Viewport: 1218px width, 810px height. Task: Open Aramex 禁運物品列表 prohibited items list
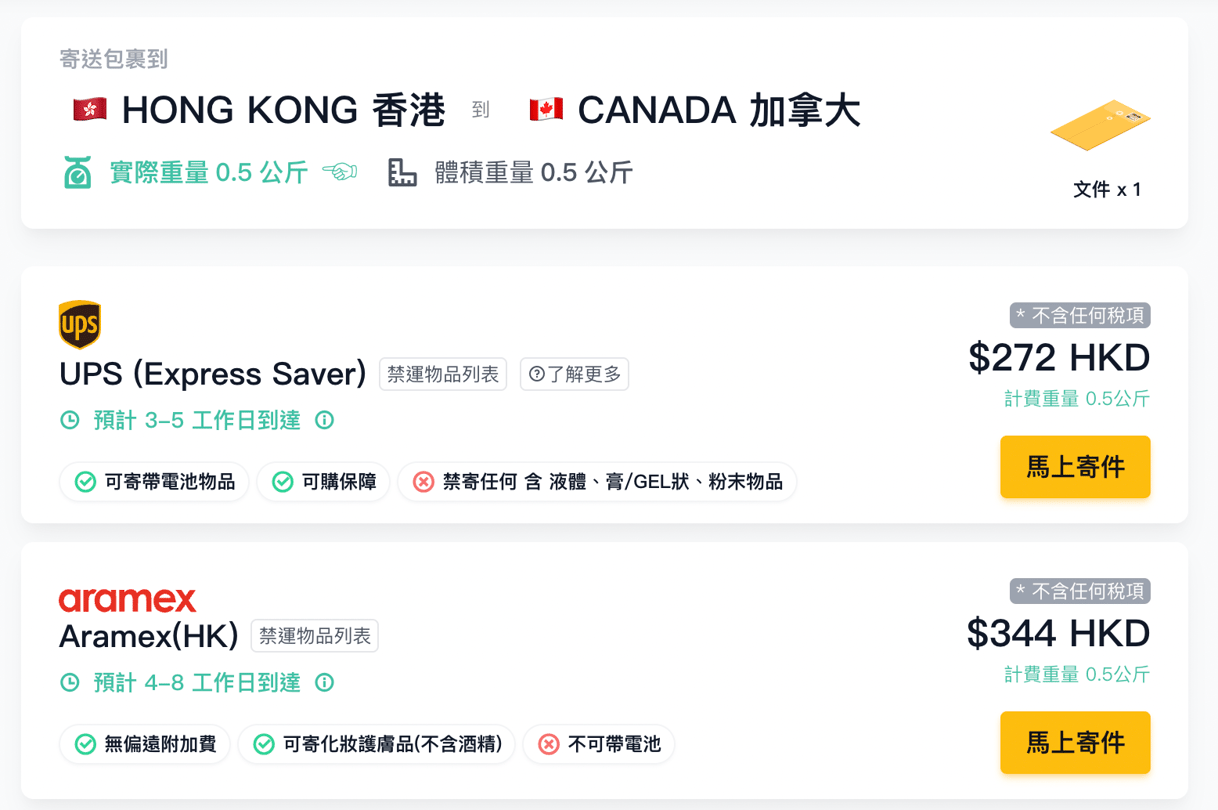click(315, 636)
